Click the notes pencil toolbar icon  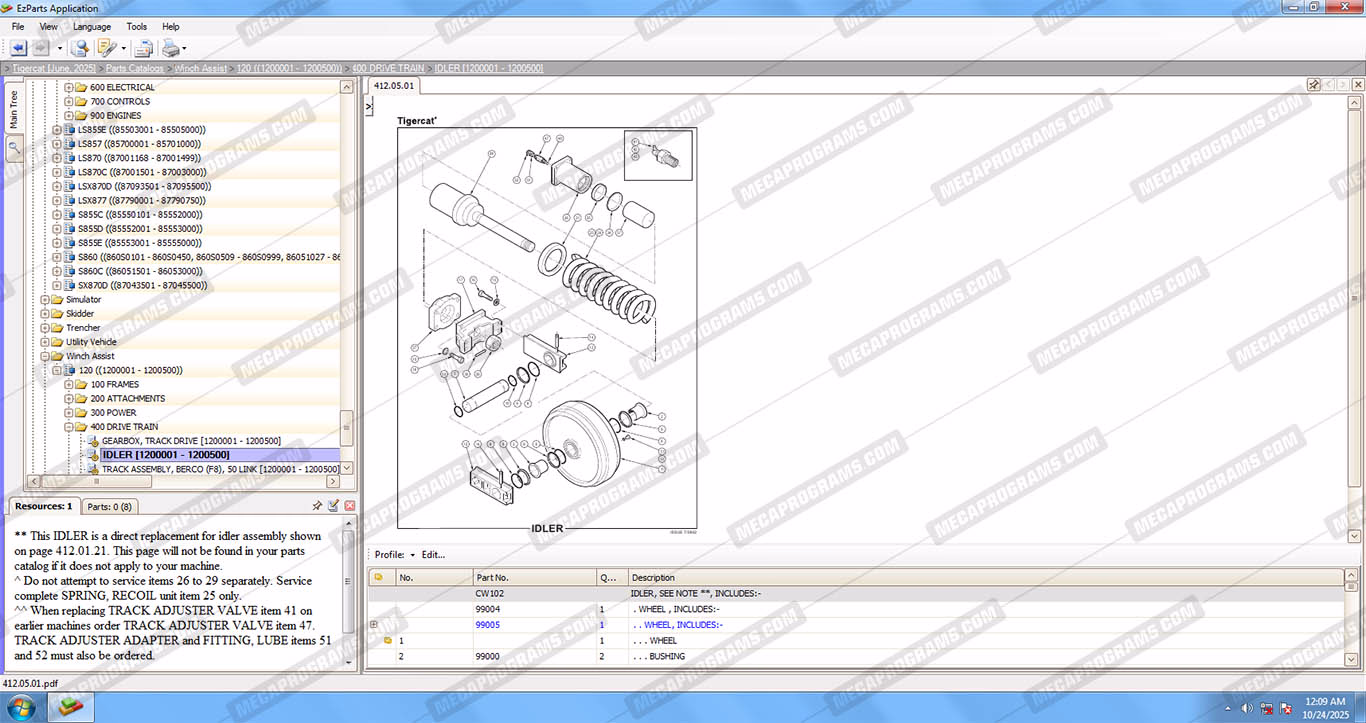tap(107, 48)
